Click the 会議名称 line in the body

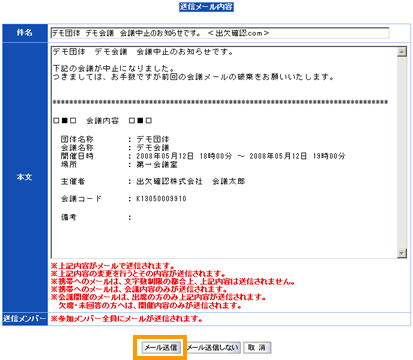115,147
